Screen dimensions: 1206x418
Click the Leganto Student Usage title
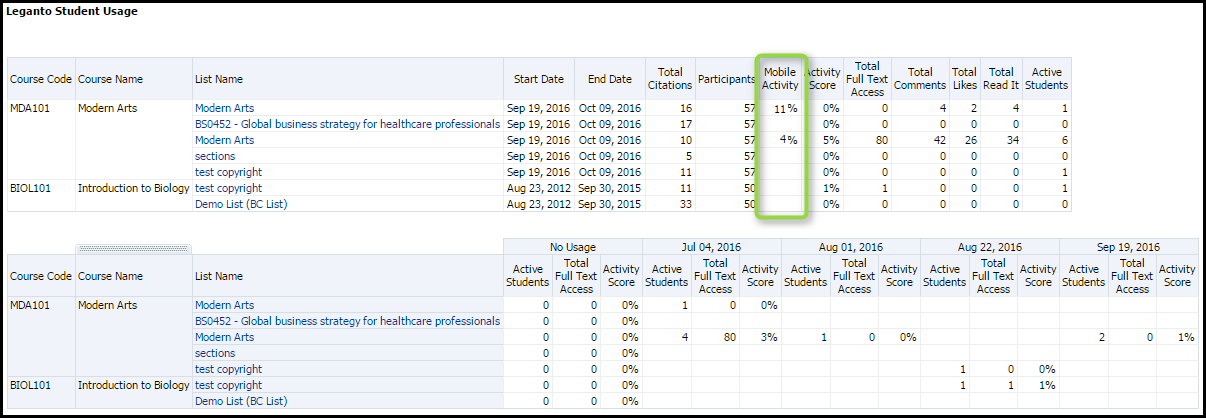coord(72,12)
